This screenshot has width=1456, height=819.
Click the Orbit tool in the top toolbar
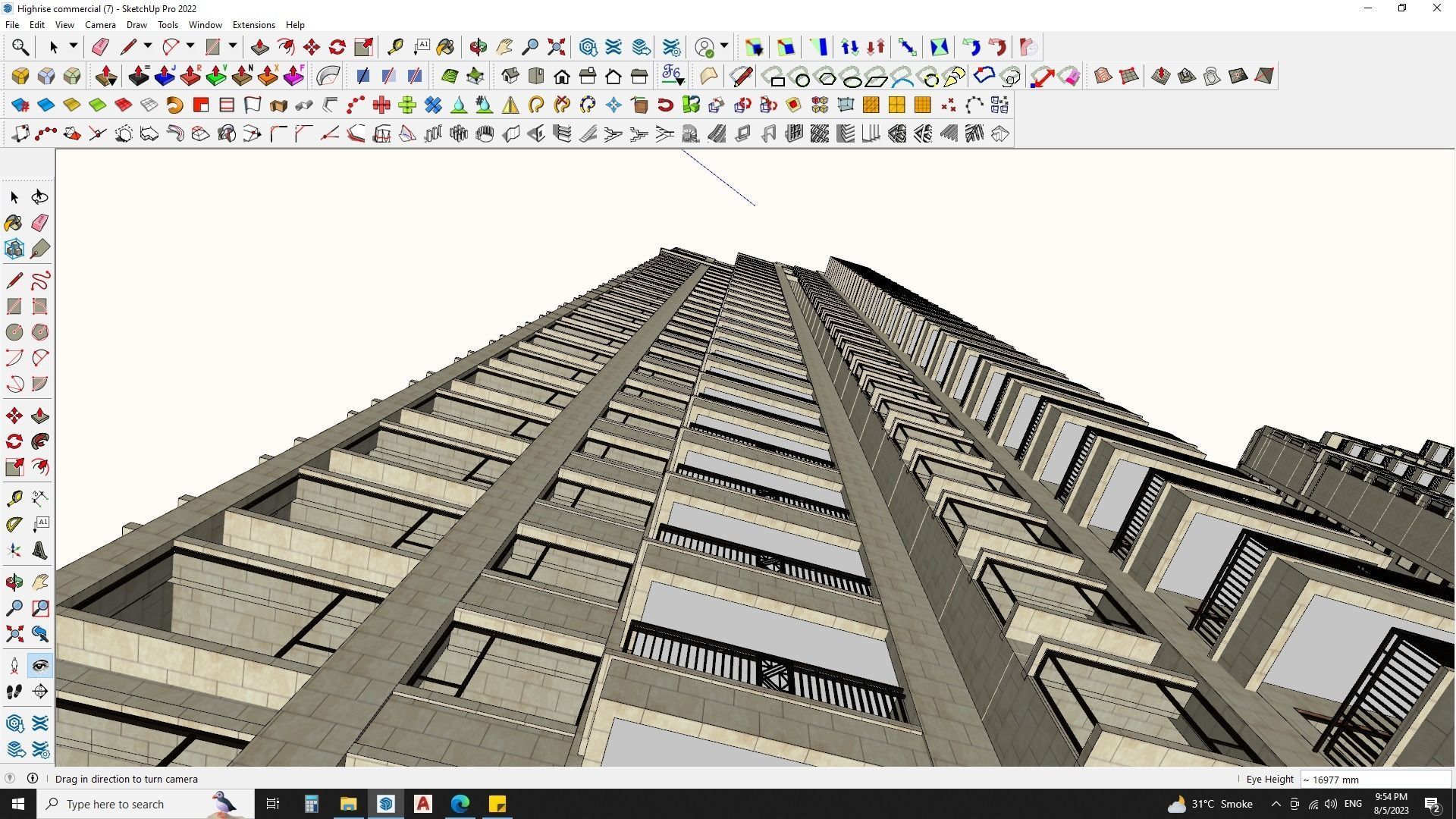pyautogui.click(x=479, y=47)
